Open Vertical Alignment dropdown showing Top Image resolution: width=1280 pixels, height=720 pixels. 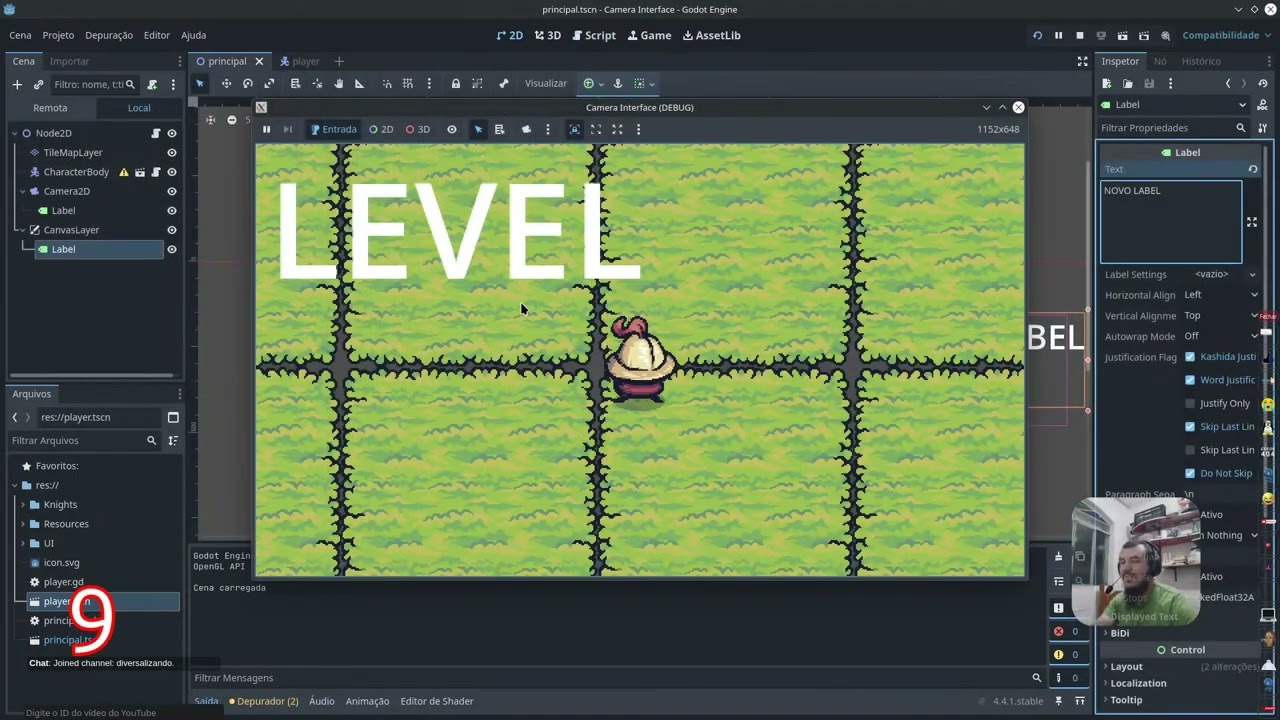(x=1220, y=315)
